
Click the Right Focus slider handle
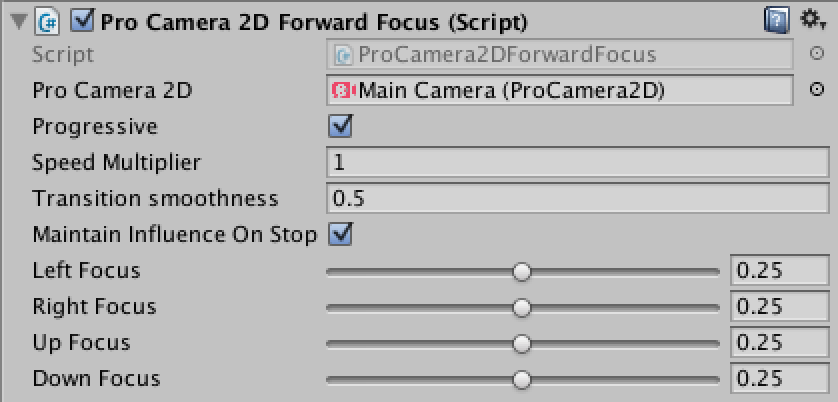(x=521, y=307)
